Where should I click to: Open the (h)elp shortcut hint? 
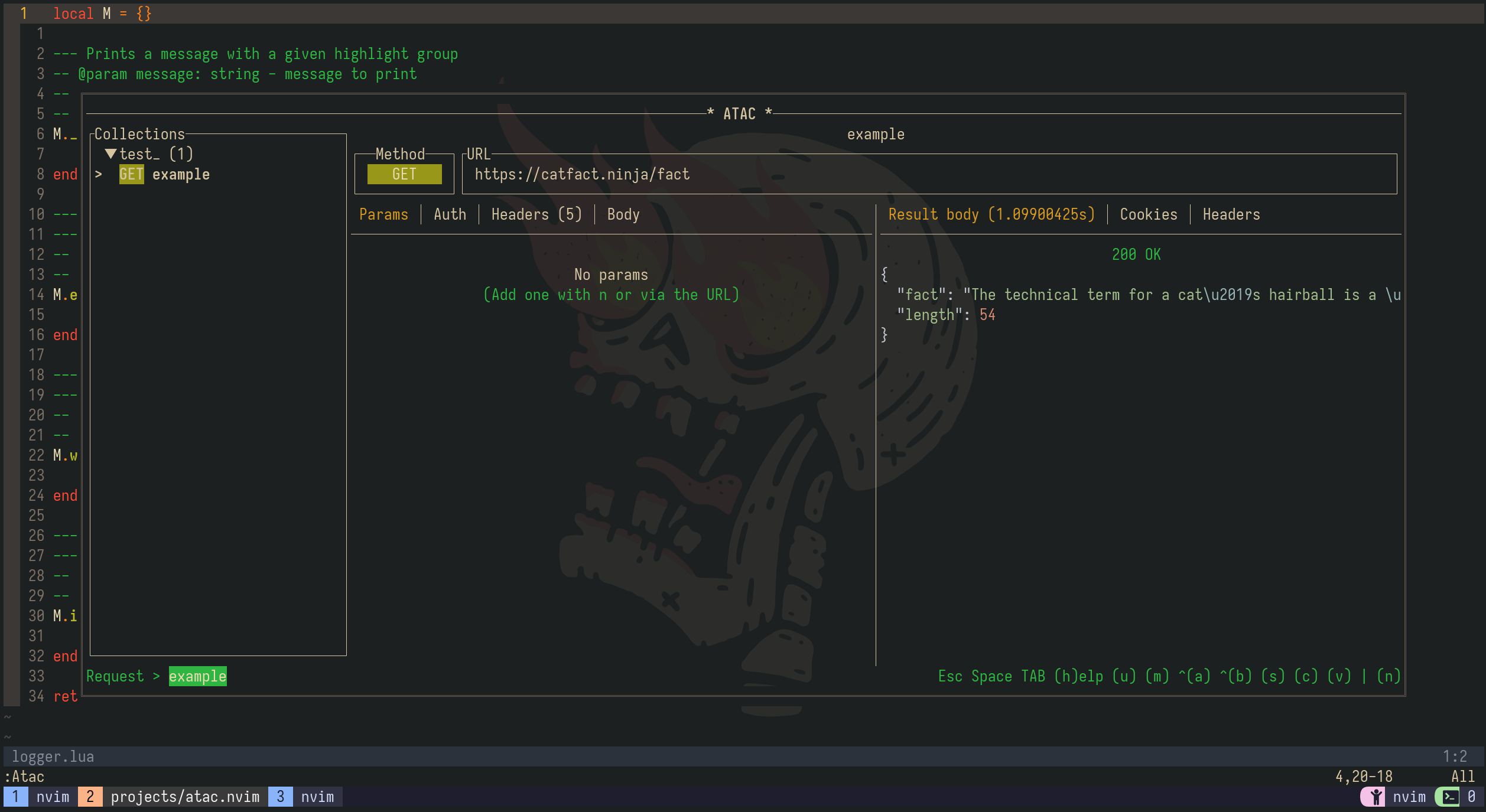(1078, 676)
